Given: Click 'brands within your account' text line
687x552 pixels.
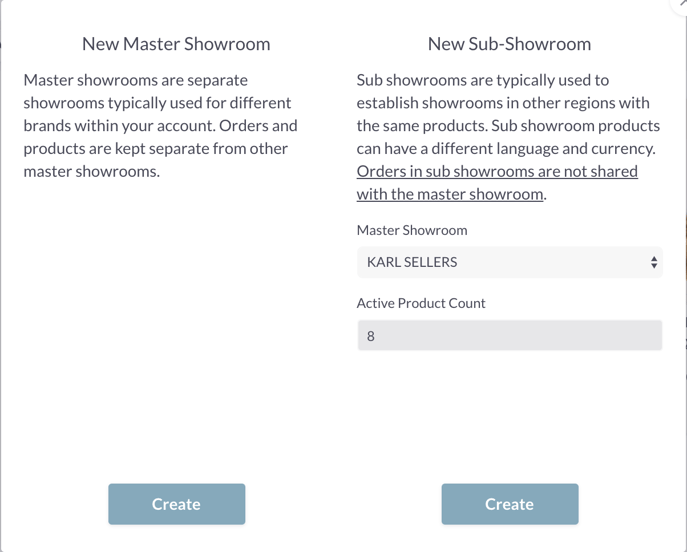Looking at the screenshot, I should tap(120, 126).
